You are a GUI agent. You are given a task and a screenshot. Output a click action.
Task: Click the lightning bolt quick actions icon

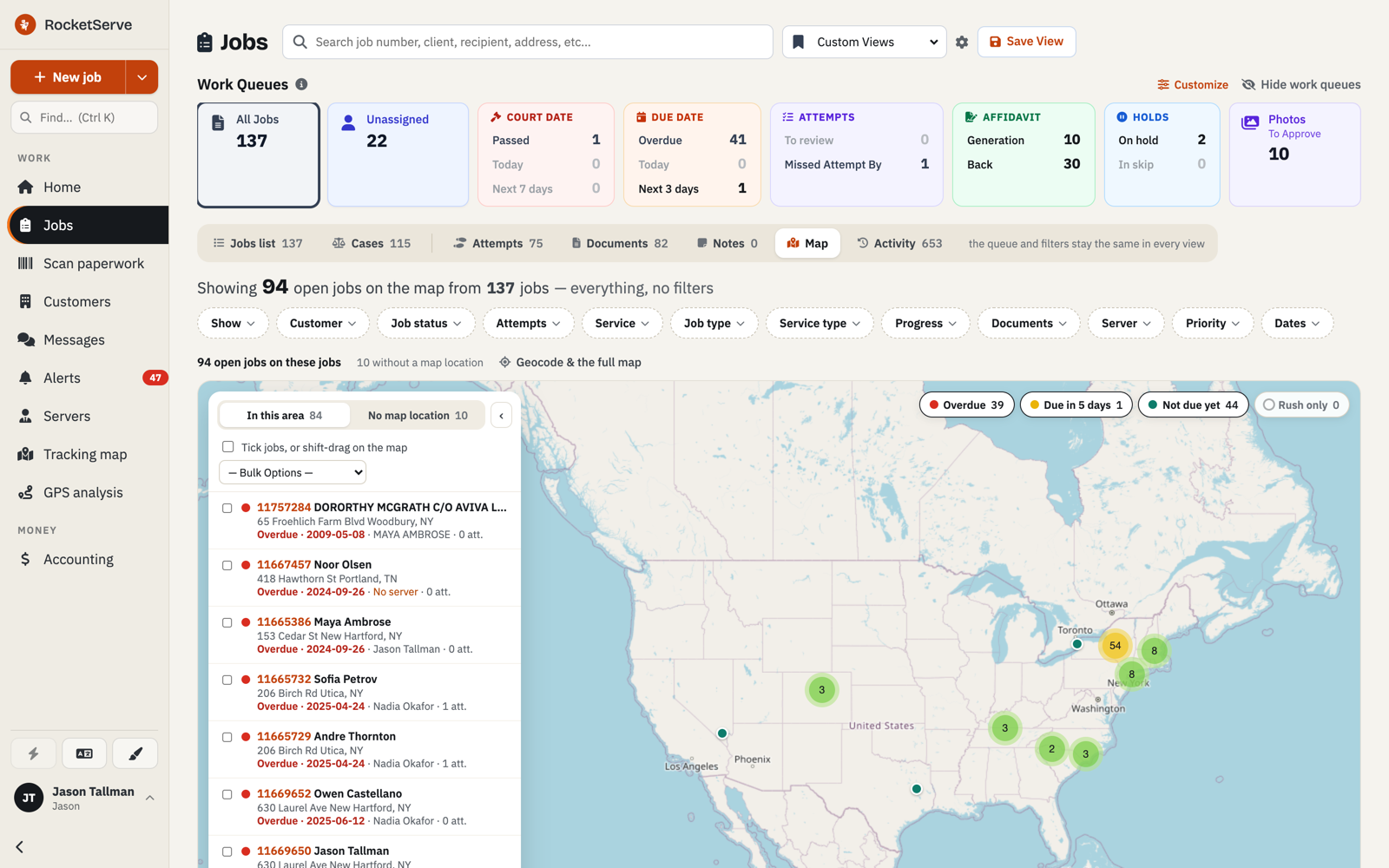33,753
